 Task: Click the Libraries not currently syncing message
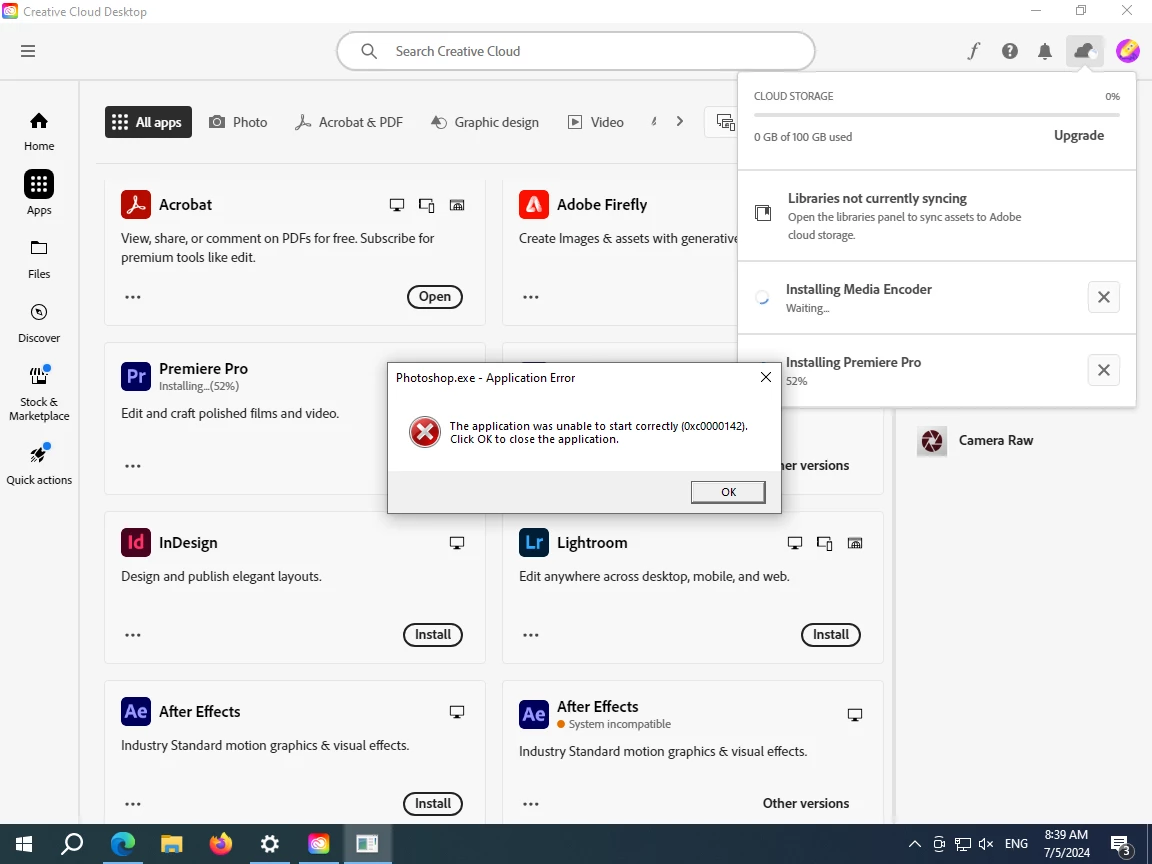click(877, 198)
